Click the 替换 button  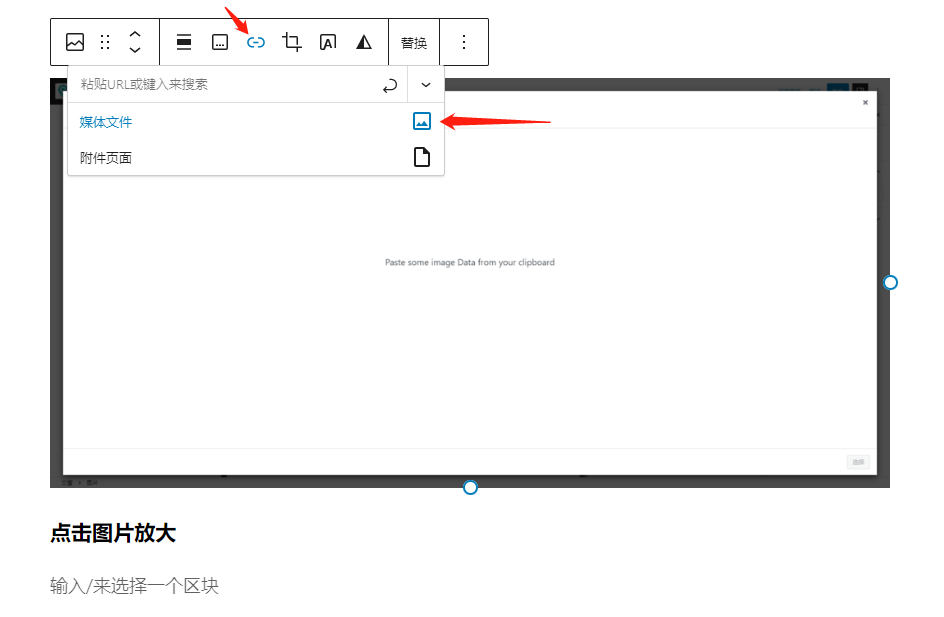[x=414, y=42]
